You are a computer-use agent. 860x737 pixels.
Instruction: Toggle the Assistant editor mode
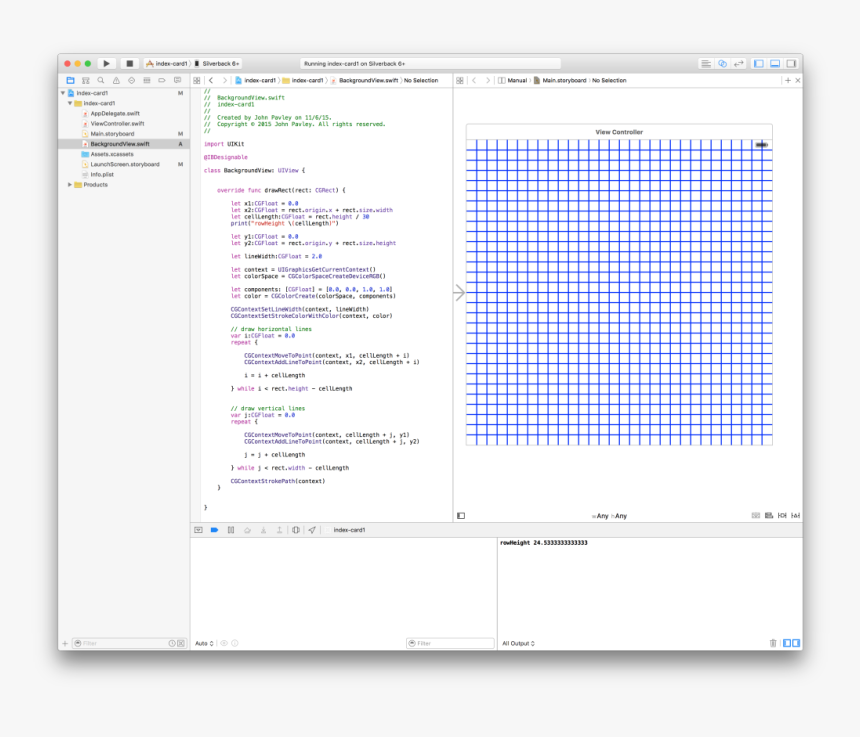click(x=724, y=62)
